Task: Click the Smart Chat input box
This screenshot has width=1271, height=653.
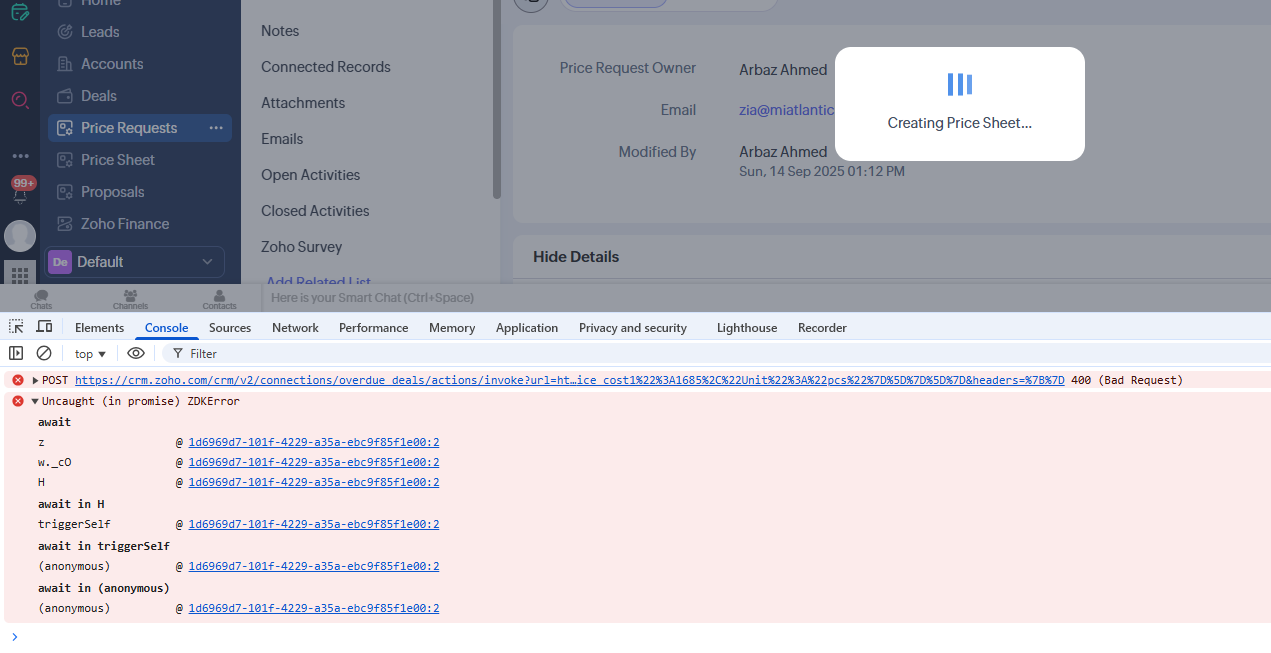Action: coord(764,298)
